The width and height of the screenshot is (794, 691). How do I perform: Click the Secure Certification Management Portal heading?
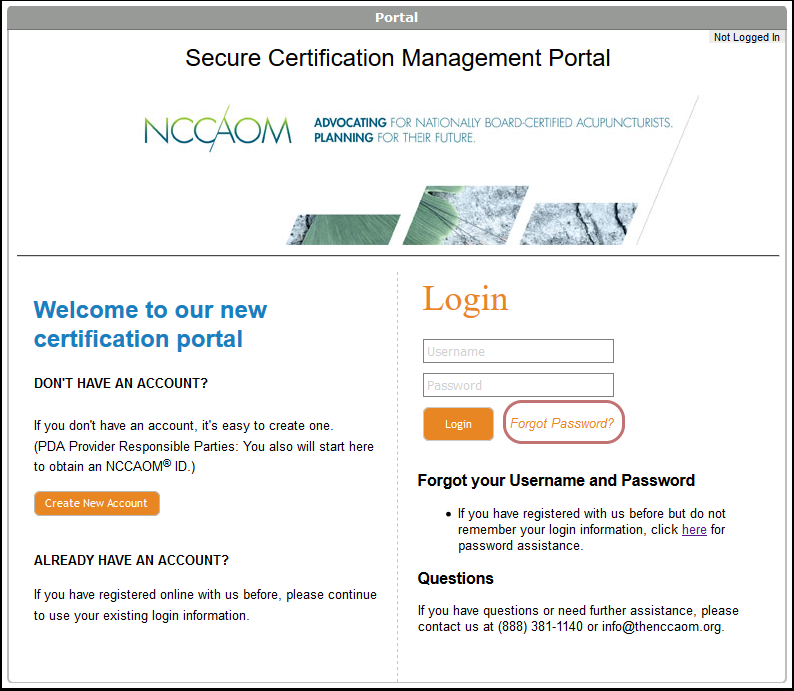(397, 58)
